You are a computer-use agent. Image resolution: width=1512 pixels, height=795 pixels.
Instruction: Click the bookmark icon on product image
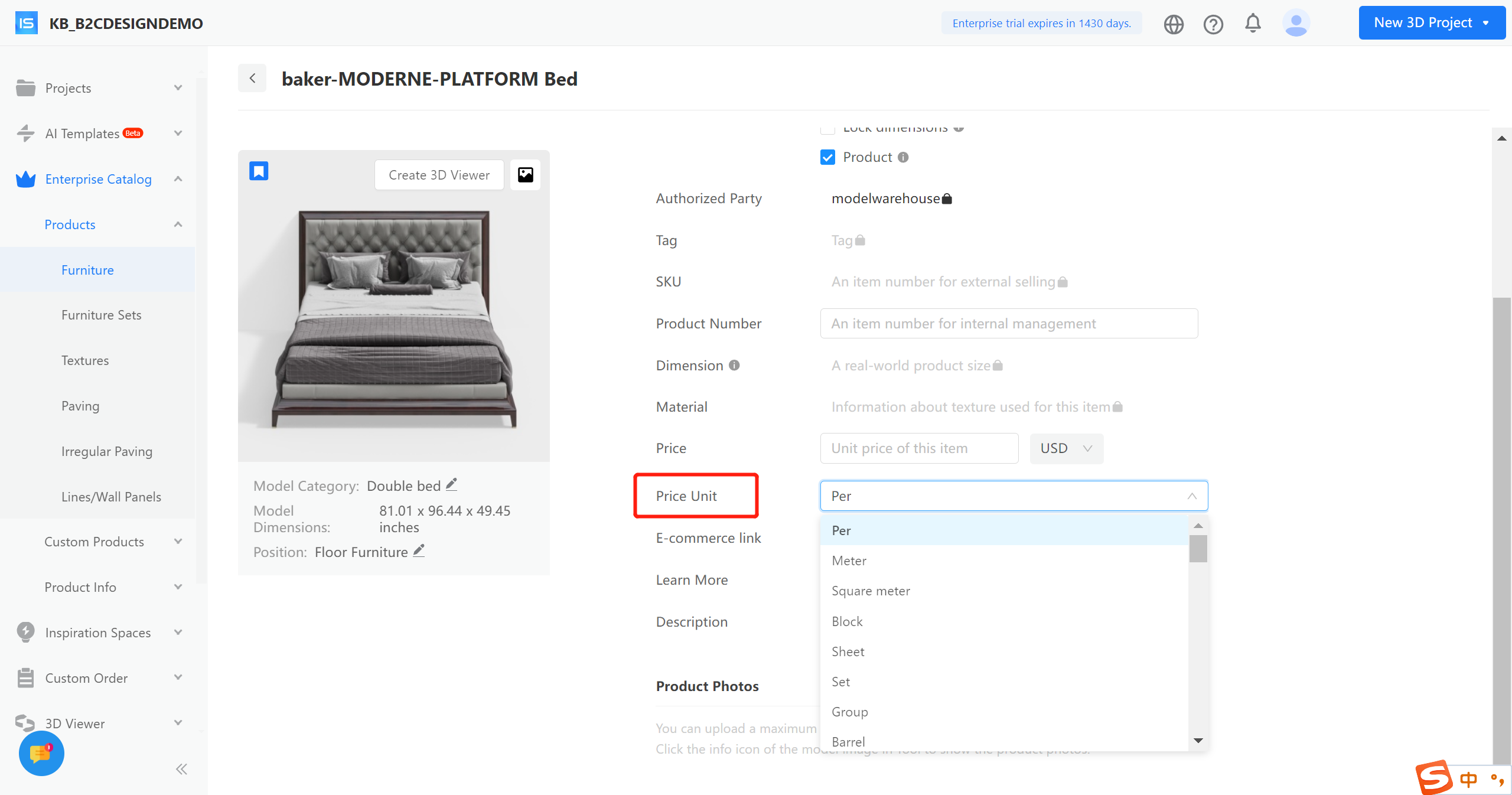tap(259, 171)
